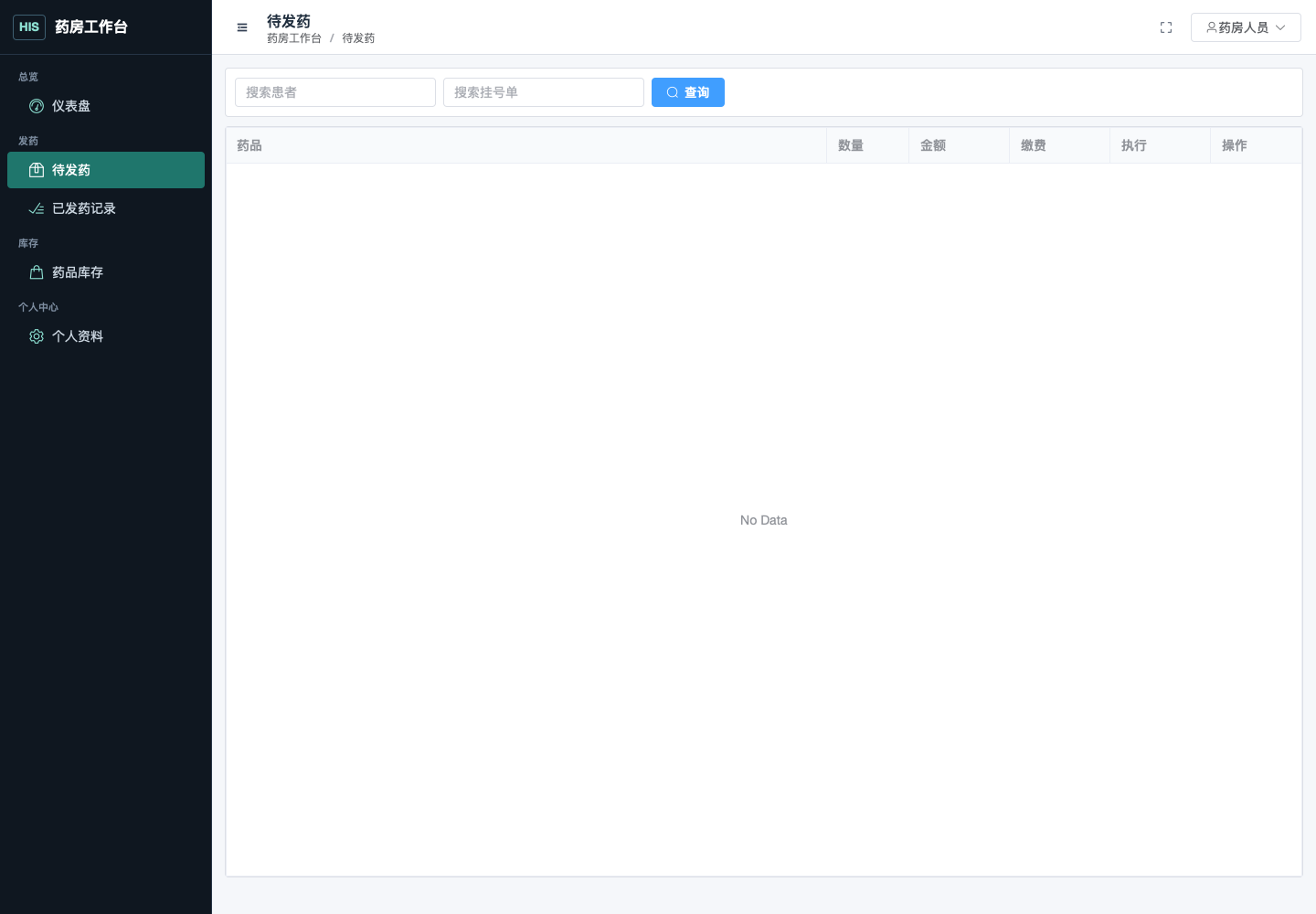Click 药房工作台 breadcrumb link

[294, 38]
